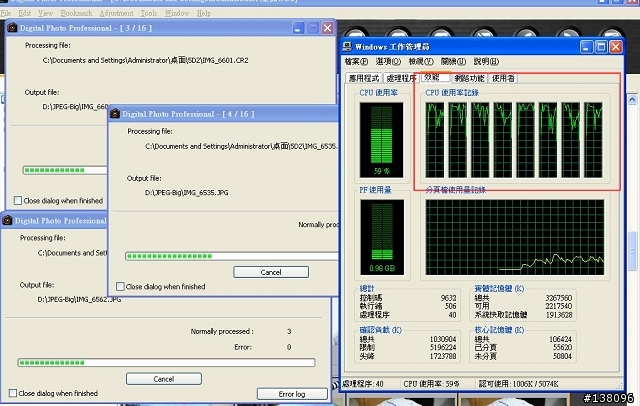Switch to the 應用程式 tab in Task Manager
640x406 pixels.
point(364,78)
